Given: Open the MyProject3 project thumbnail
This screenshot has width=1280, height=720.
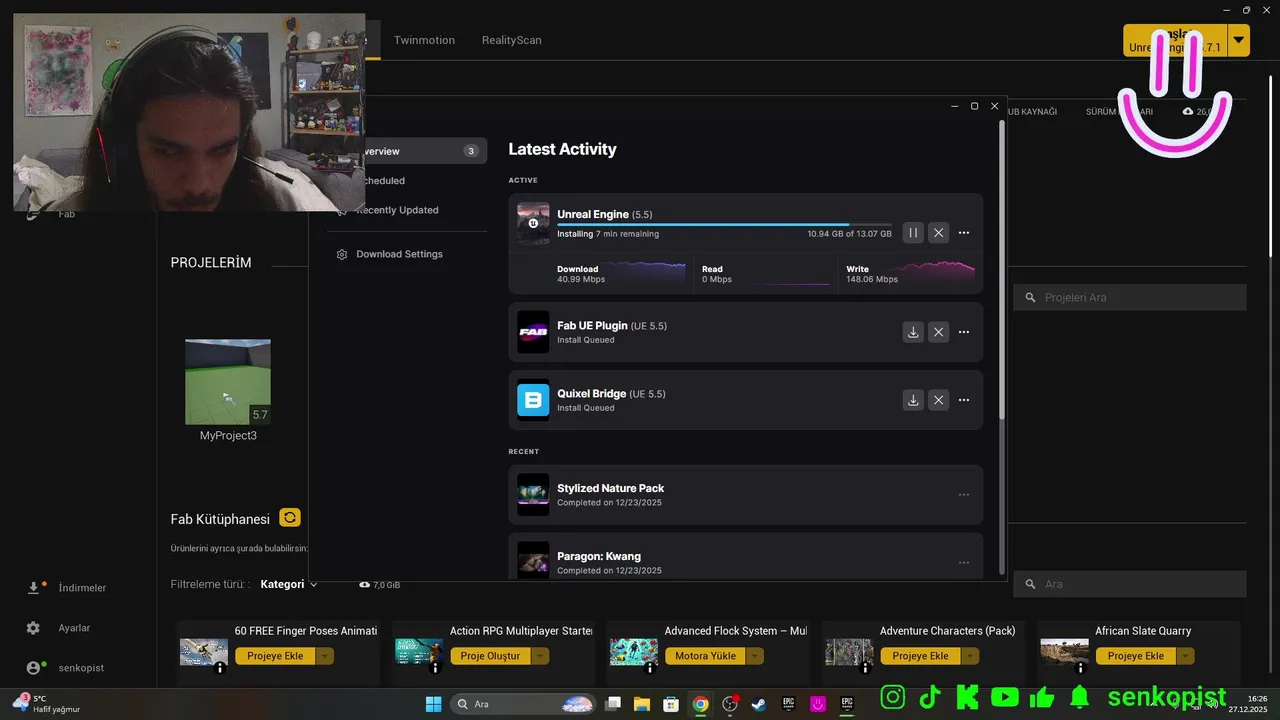Looking at the screenshot, I should coord(228,382).
